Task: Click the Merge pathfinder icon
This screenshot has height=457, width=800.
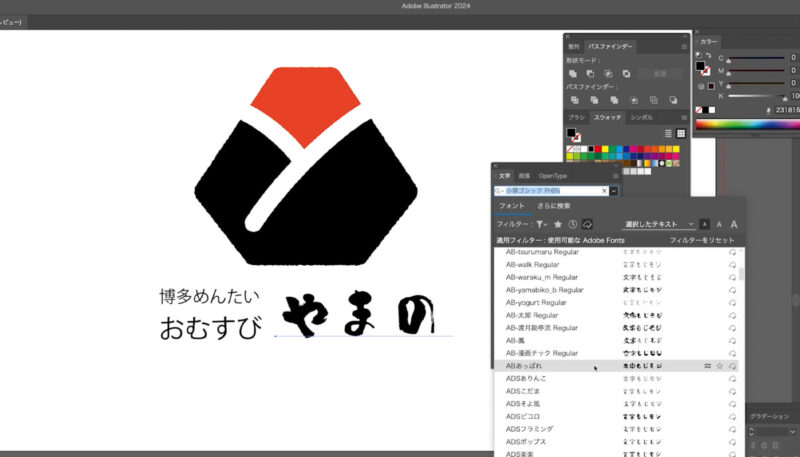Action: (614, 100)
